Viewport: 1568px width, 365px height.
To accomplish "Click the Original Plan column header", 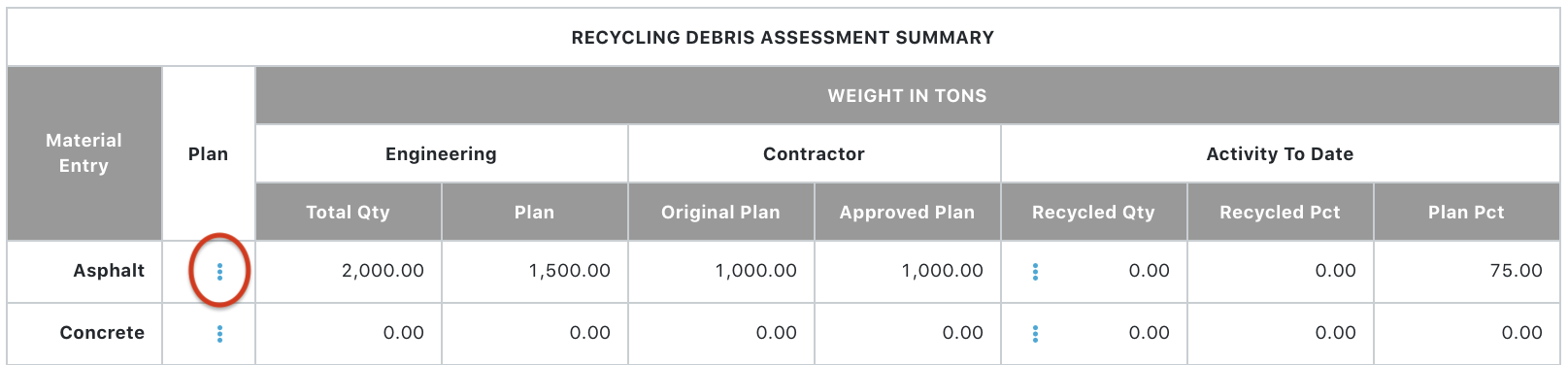I will (x=720, y=212).
